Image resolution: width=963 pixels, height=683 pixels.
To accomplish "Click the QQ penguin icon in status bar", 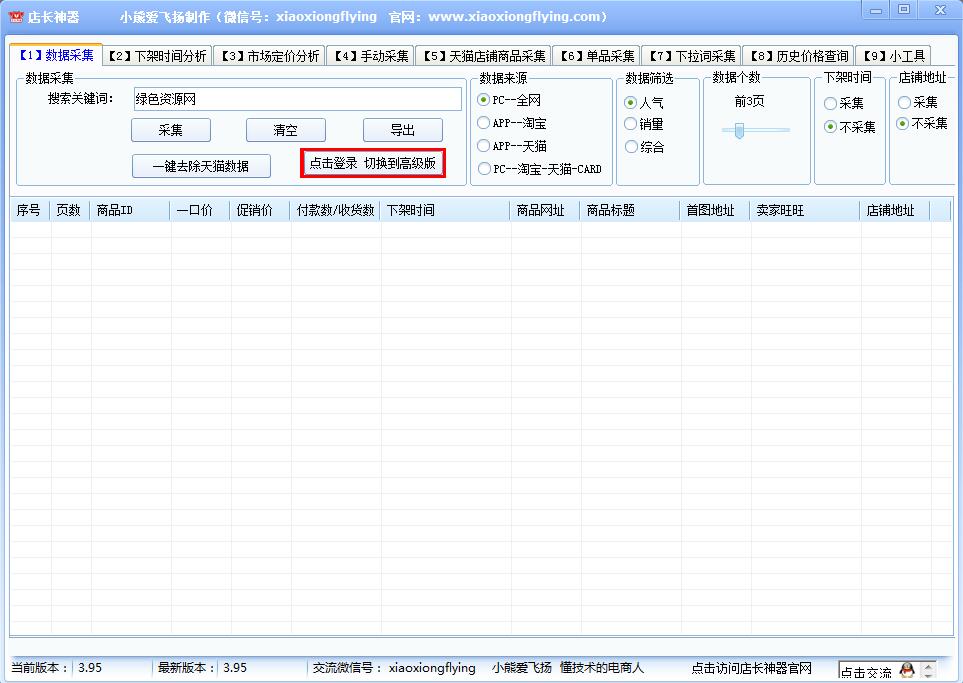I will [x=906, y=670].
